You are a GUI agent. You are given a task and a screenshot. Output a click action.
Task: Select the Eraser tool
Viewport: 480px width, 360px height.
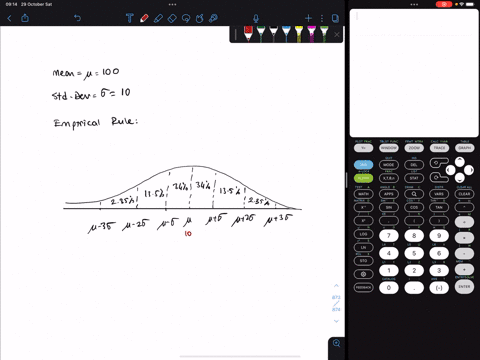point(172,18)
